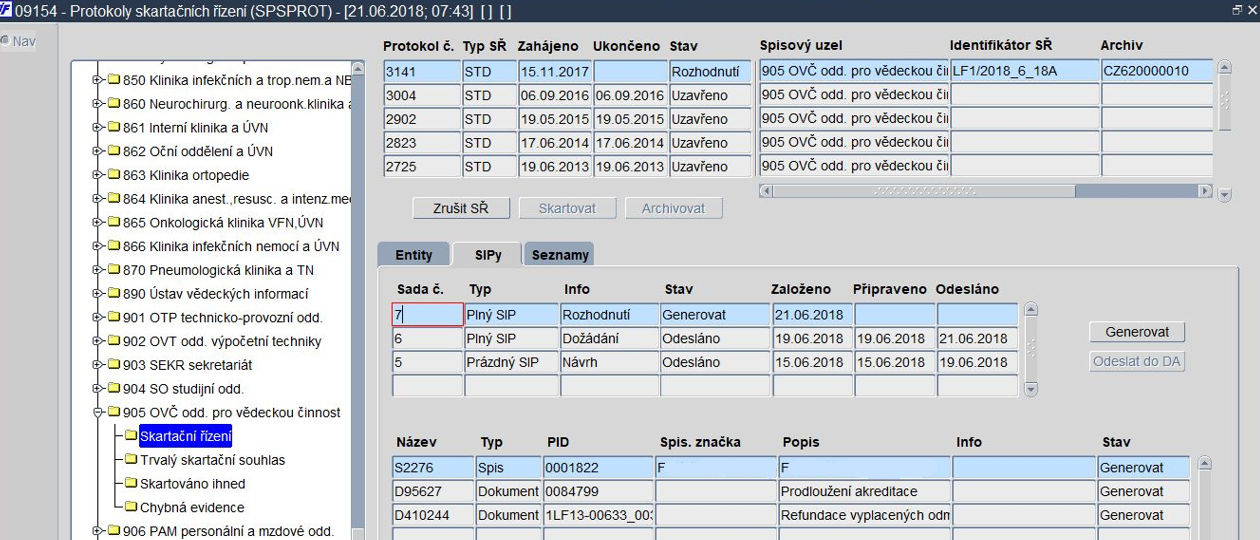Select Trvalý skartační souhlas in tree
This screenshot has height=540, width=1260.
(x=212, y=460)
